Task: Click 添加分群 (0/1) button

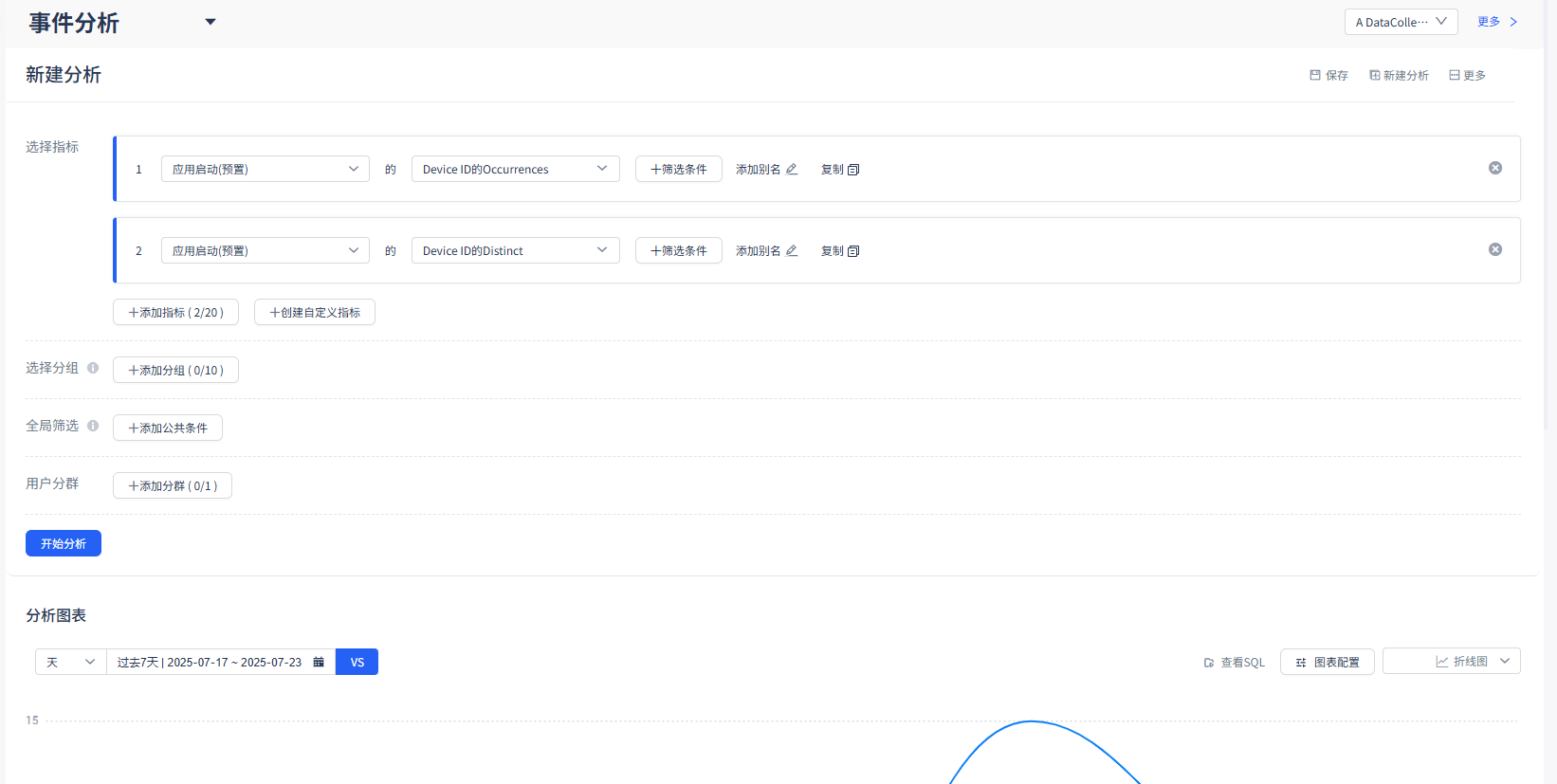Action: point(173,485)
